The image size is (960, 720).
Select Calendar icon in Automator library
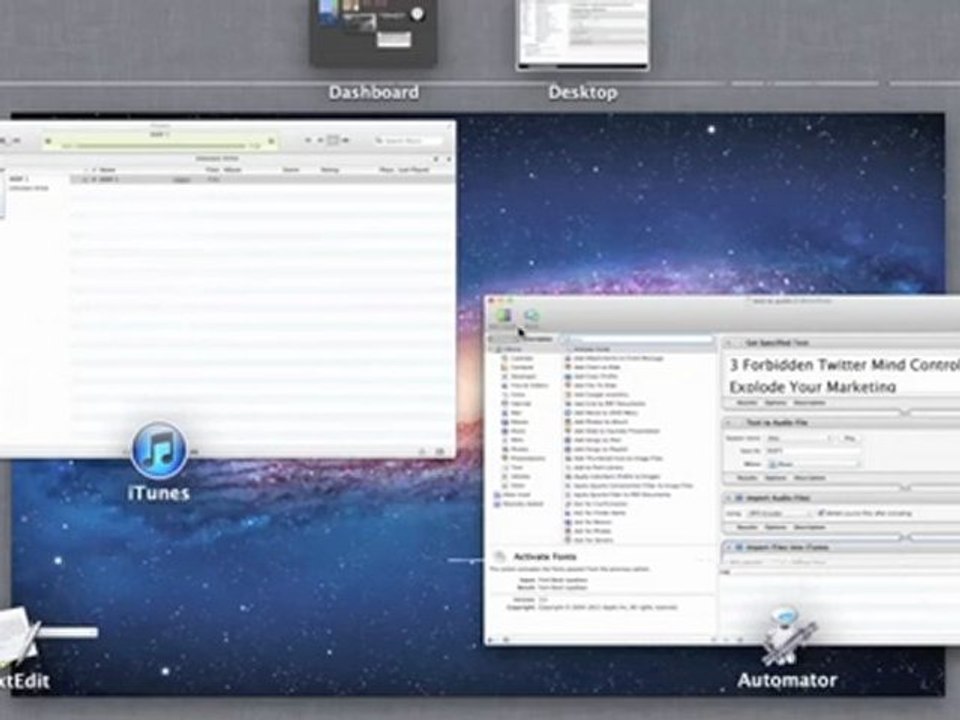pos(504,358)
